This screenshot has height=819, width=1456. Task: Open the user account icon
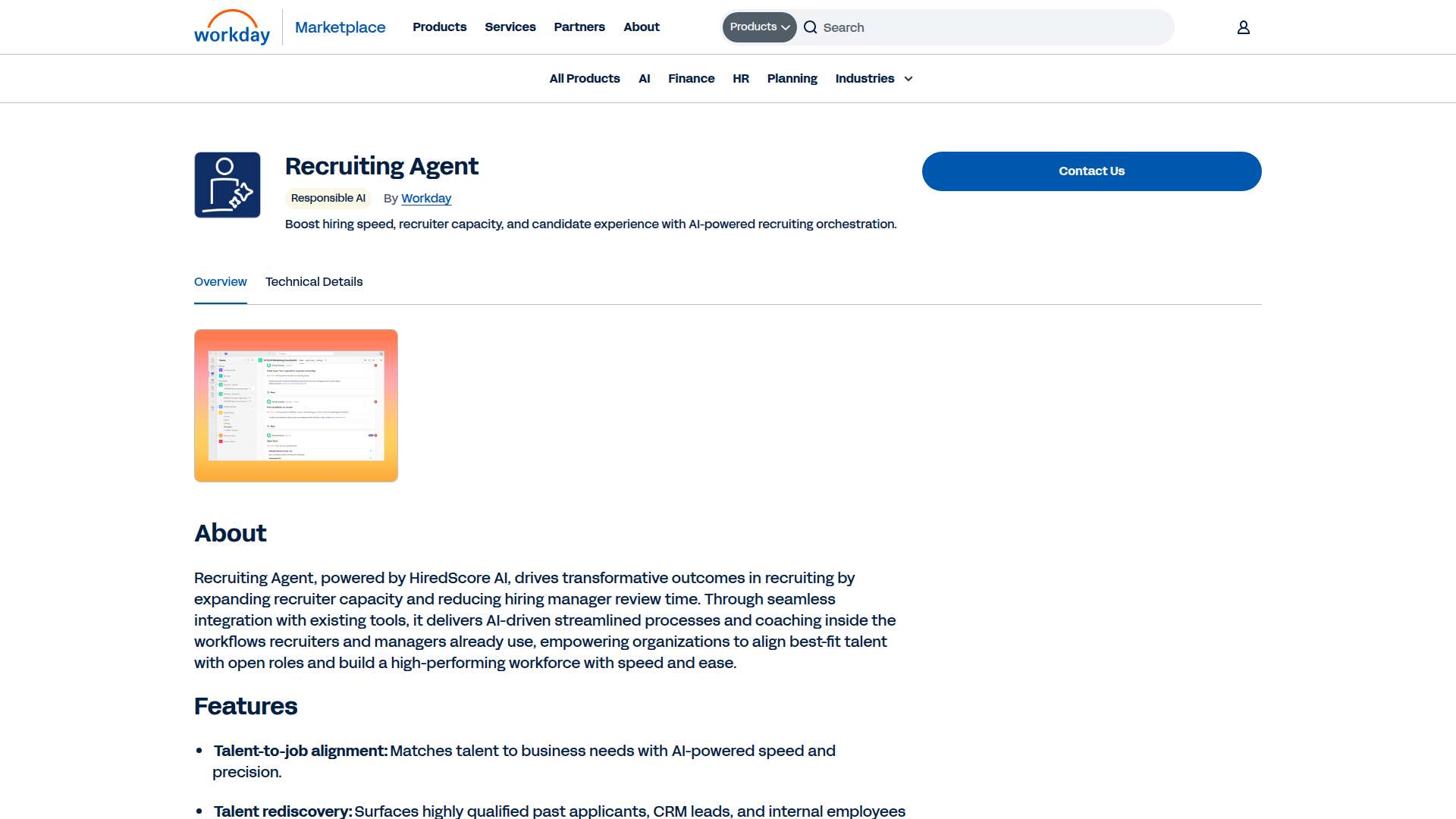1244,27
